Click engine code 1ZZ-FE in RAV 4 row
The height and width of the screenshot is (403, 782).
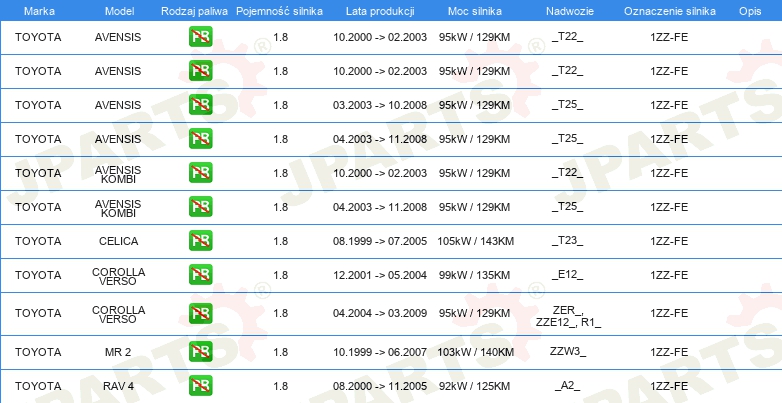point(669,386)
